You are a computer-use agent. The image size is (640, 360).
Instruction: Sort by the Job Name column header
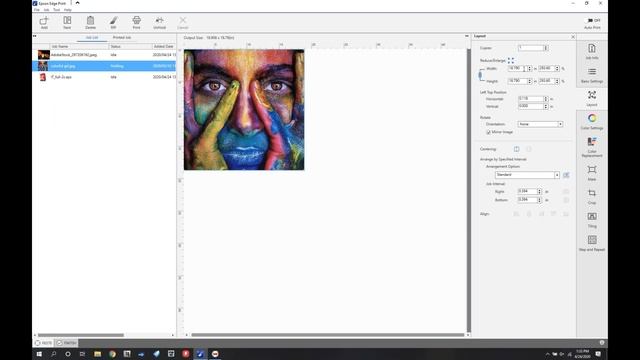pyautogui.click(x=79, y=47)
